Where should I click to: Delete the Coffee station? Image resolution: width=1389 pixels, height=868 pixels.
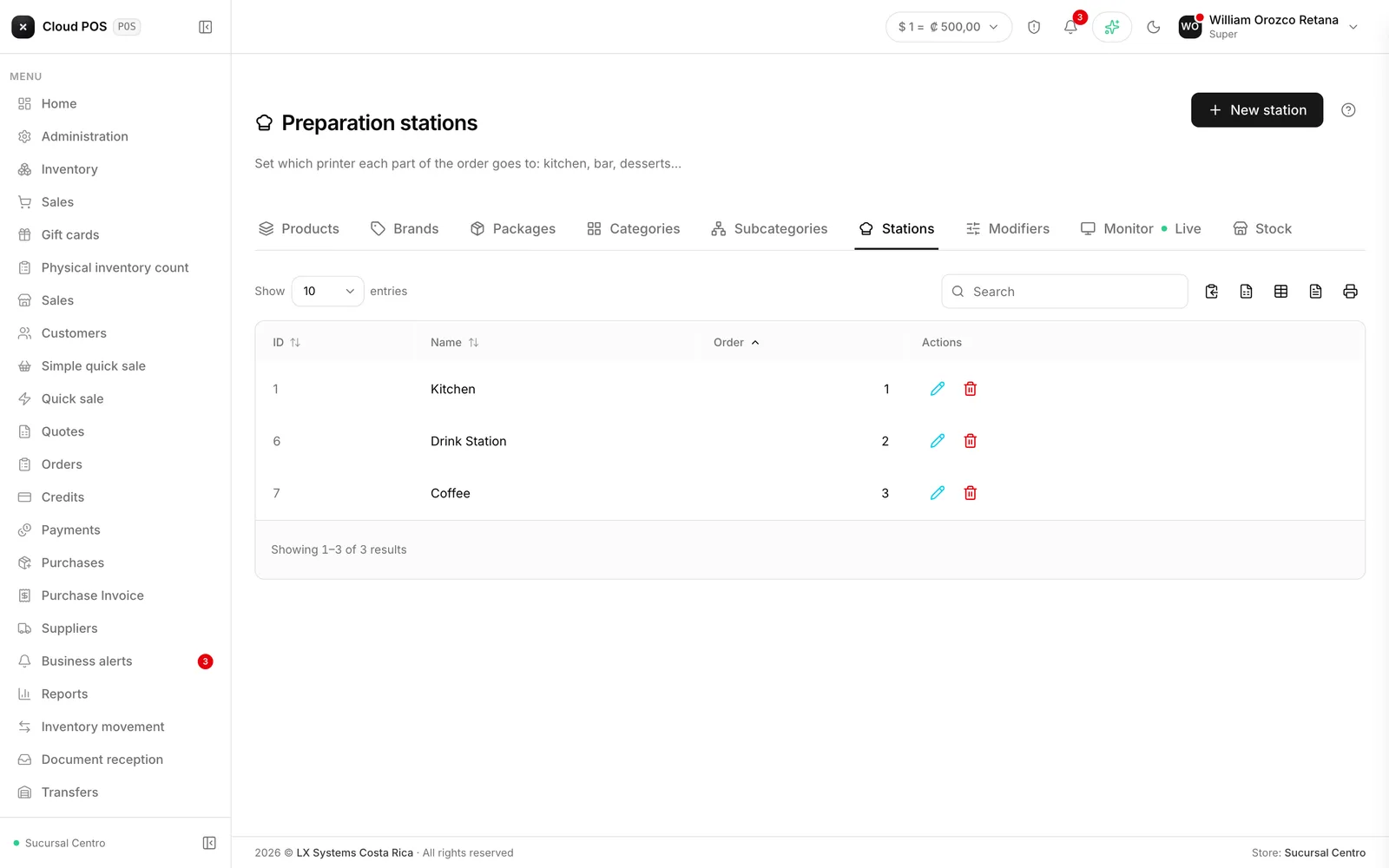point(971,493)
